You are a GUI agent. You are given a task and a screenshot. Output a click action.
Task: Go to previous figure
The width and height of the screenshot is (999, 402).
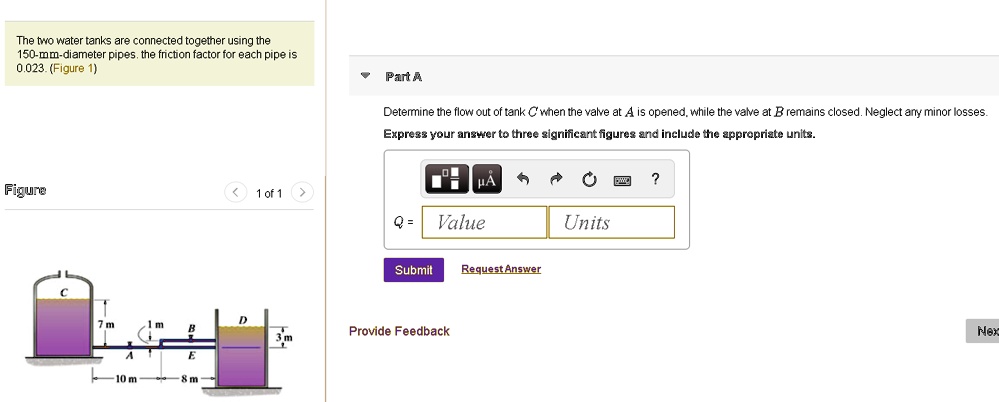[x=235, y=193]
